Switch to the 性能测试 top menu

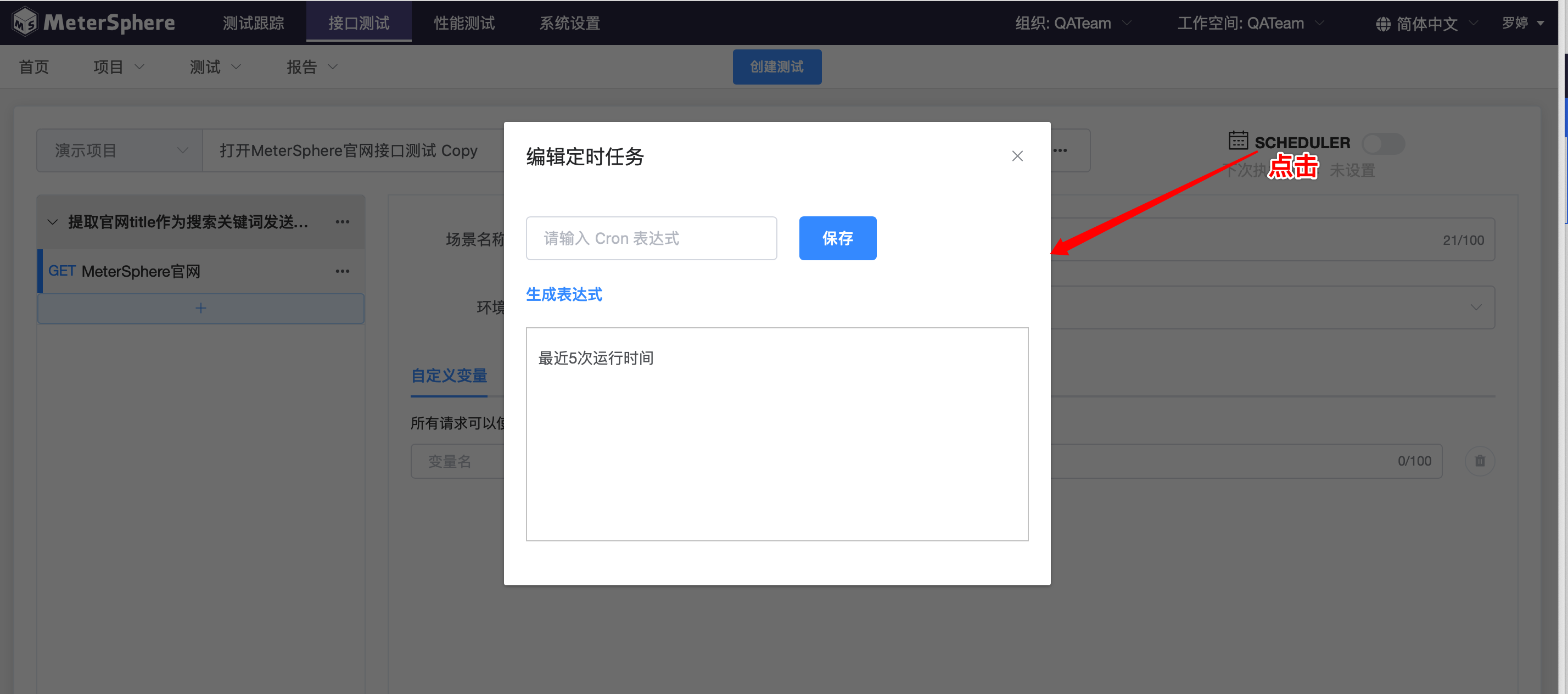[464, 23]
